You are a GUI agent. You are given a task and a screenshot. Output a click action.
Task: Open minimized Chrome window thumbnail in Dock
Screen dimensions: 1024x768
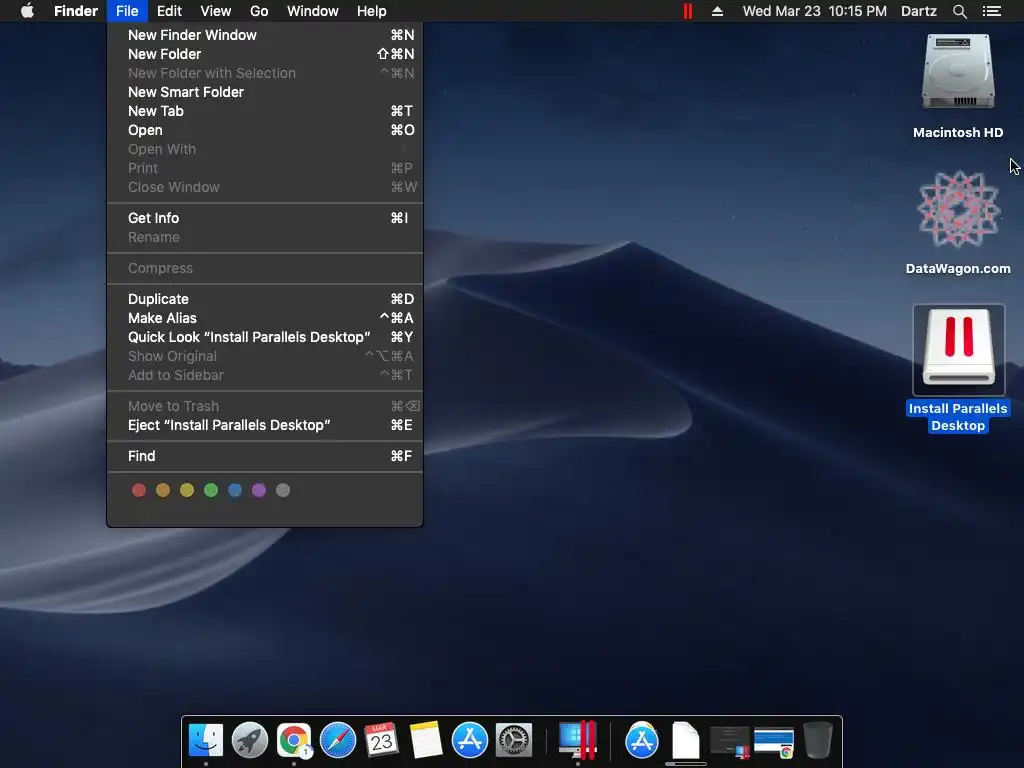click(x=774, y=743)
